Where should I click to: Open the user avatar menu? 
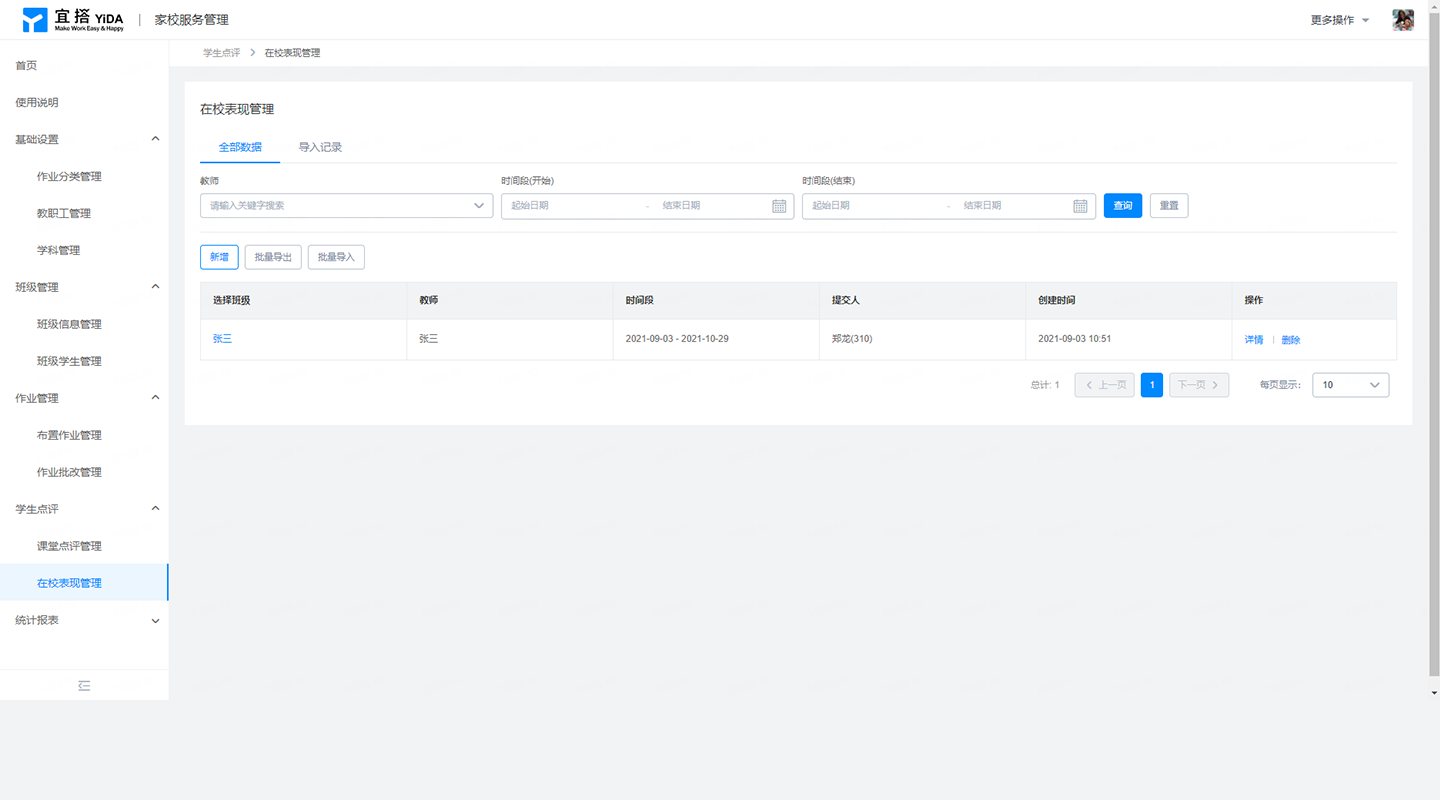coord(1403,20)
